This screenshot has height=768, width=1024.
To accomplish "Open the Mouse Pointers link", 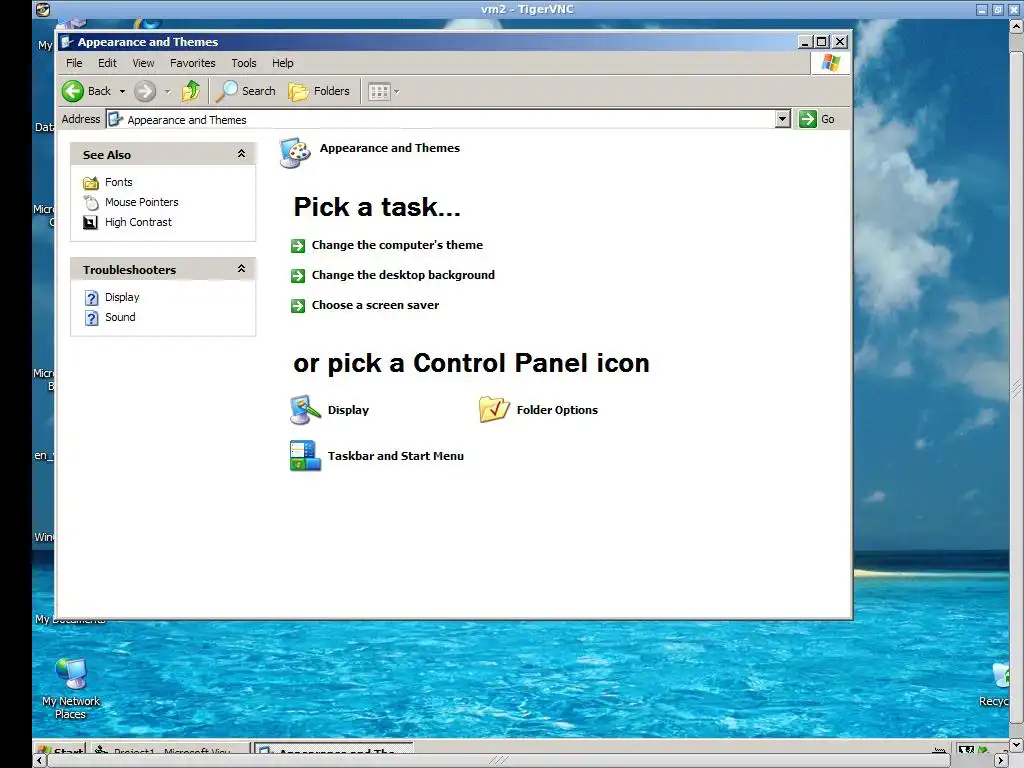I will click(142, 202).
